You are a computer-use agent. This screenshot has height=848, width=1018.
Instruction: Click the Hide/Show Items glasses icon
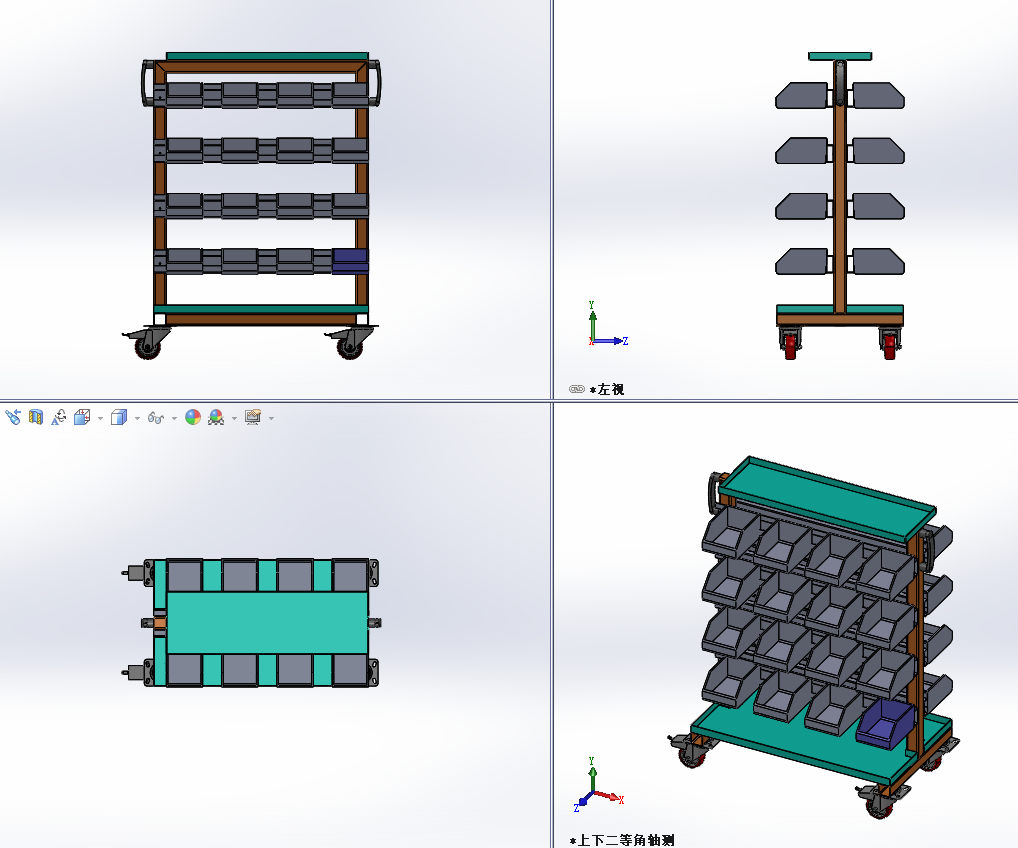click(x=156, y=418)
